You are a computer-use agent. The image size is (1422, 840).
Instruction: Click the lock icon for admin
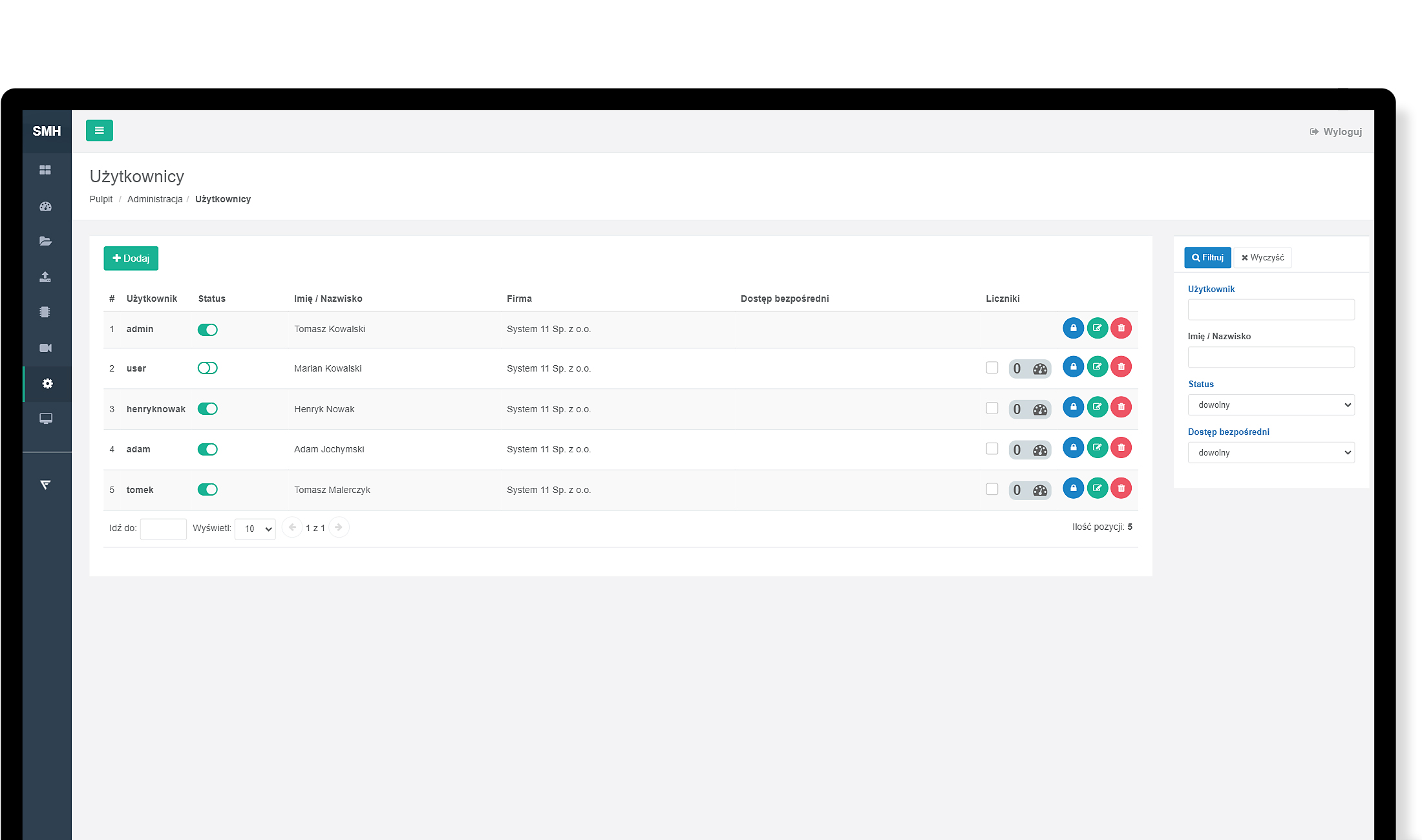tap(1073, 328)
